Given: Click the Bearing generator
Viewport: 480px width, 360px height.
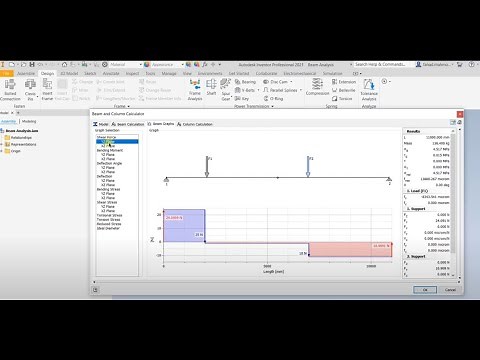Looking at the screenshot, I should (245, 82).
